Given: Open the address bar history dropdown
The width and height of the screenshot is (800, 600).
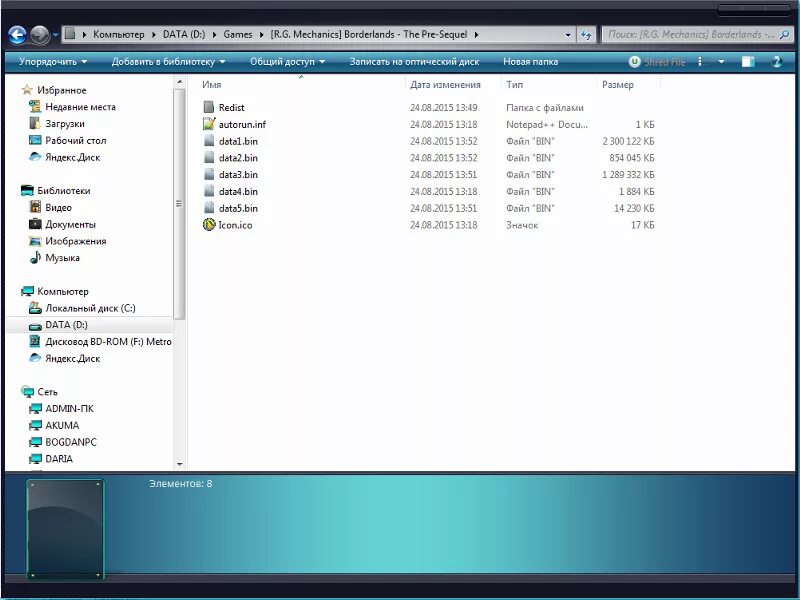Looking at the screenshot, I should [568, 35].
